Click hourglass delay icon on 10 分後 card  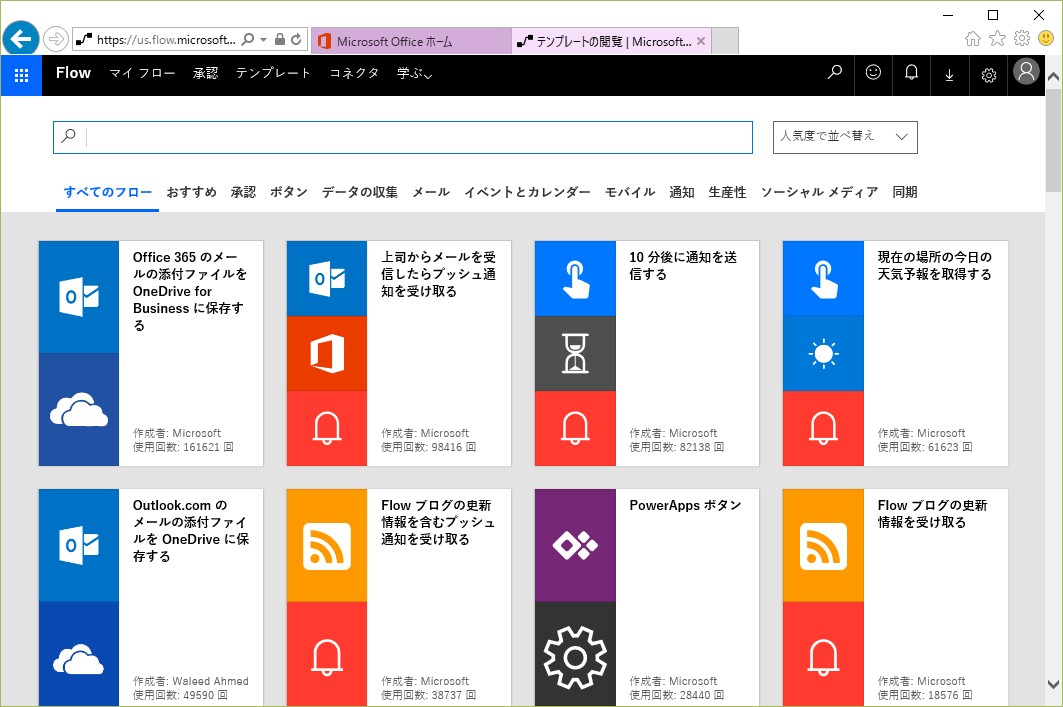[x=575, y=354]
